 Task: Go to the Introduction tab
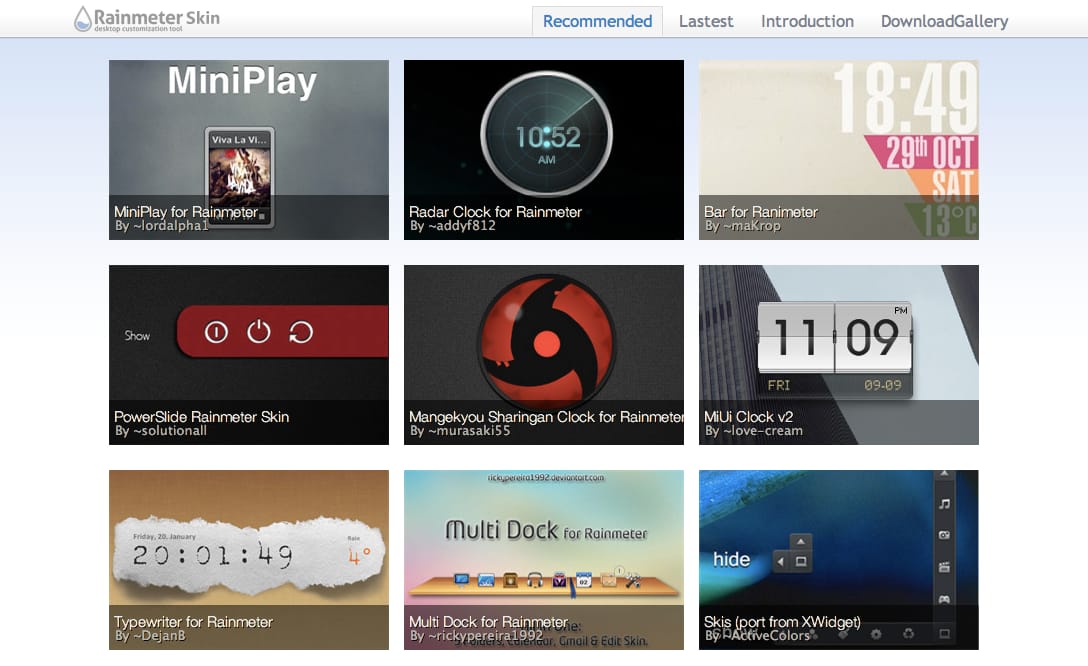(x=807, y=22)
